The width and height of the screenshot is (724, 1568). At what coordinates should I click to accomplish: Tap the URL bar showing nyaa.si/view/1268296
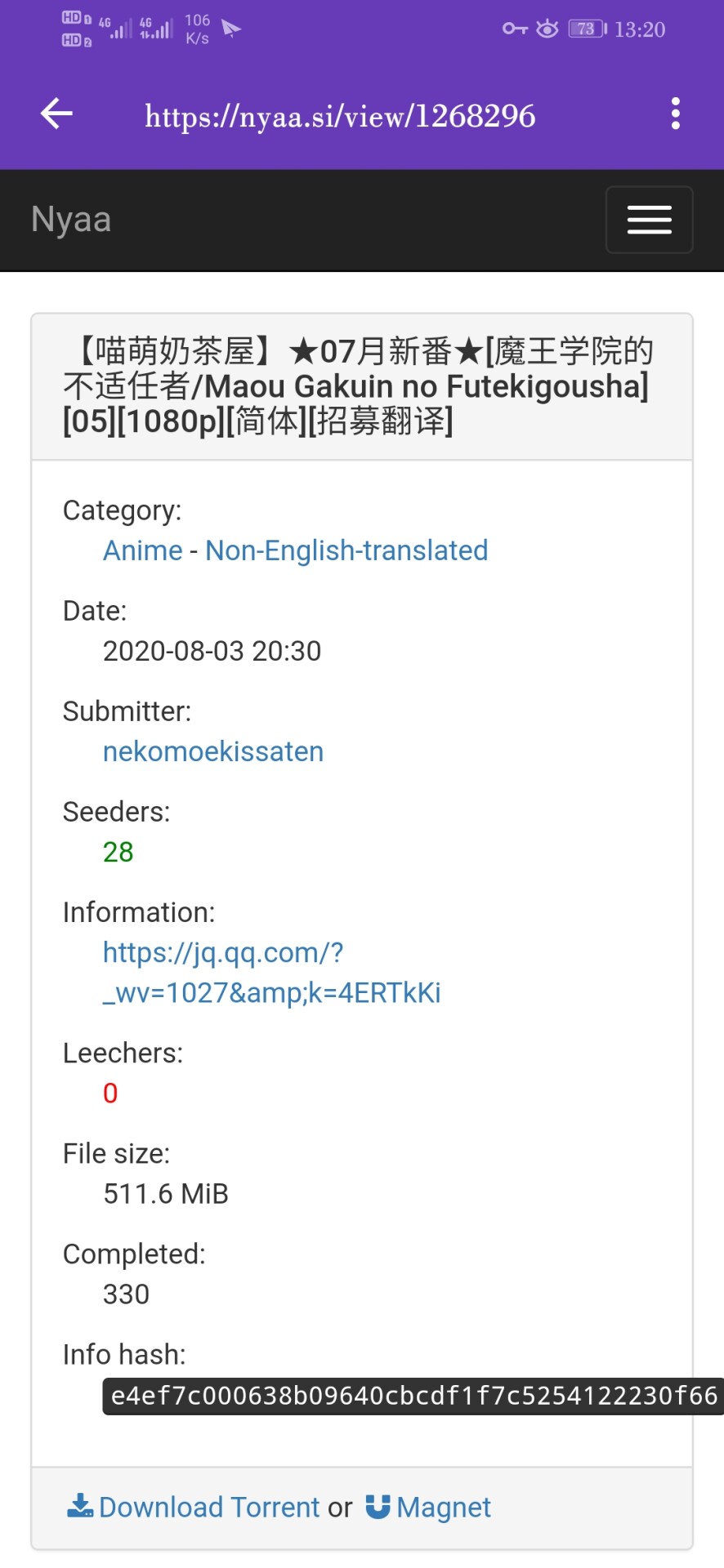point(339,114)
